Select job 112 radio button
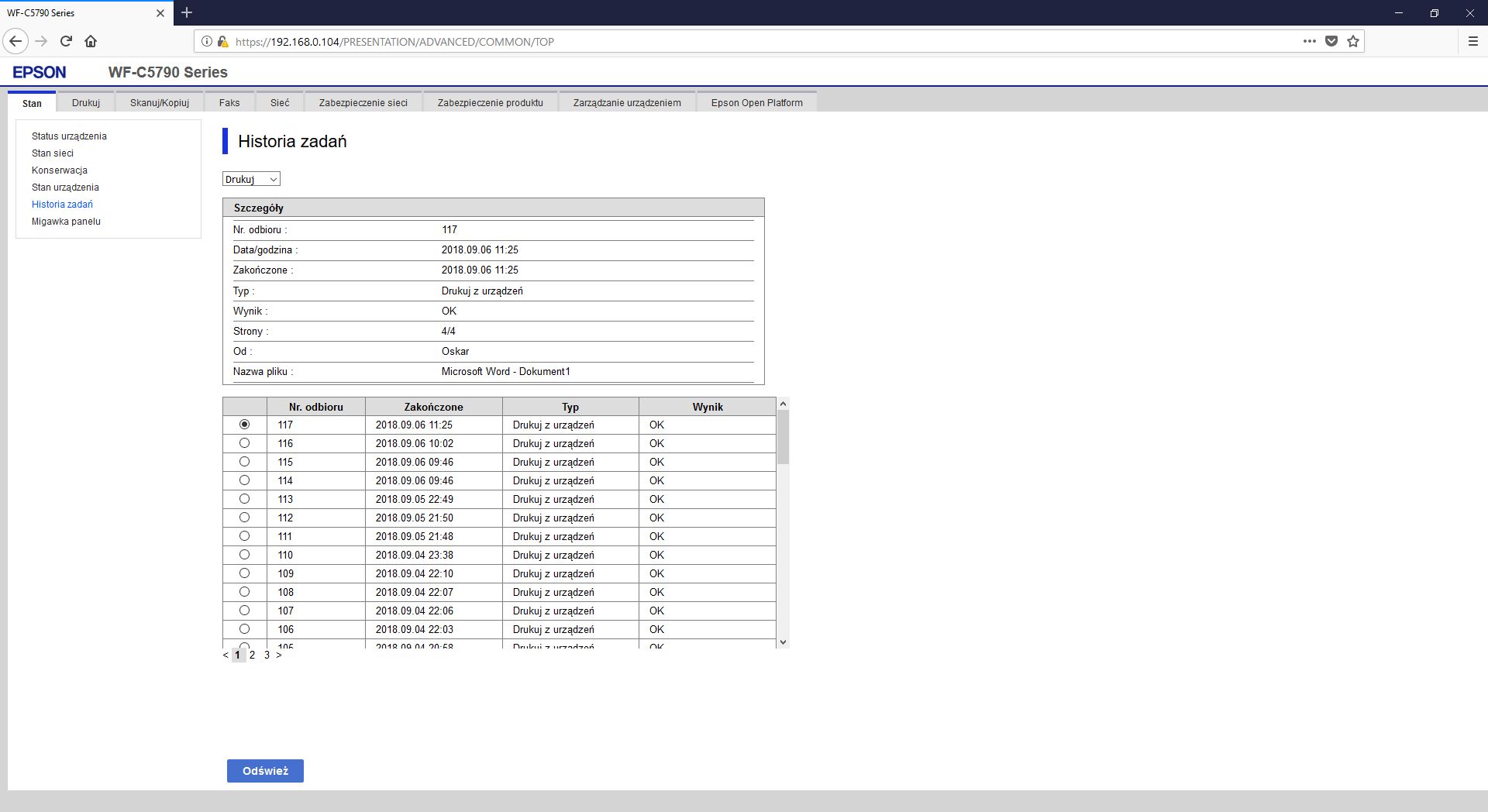The width and height of the screenshot is (1488, 812). (x=245, y=518)
